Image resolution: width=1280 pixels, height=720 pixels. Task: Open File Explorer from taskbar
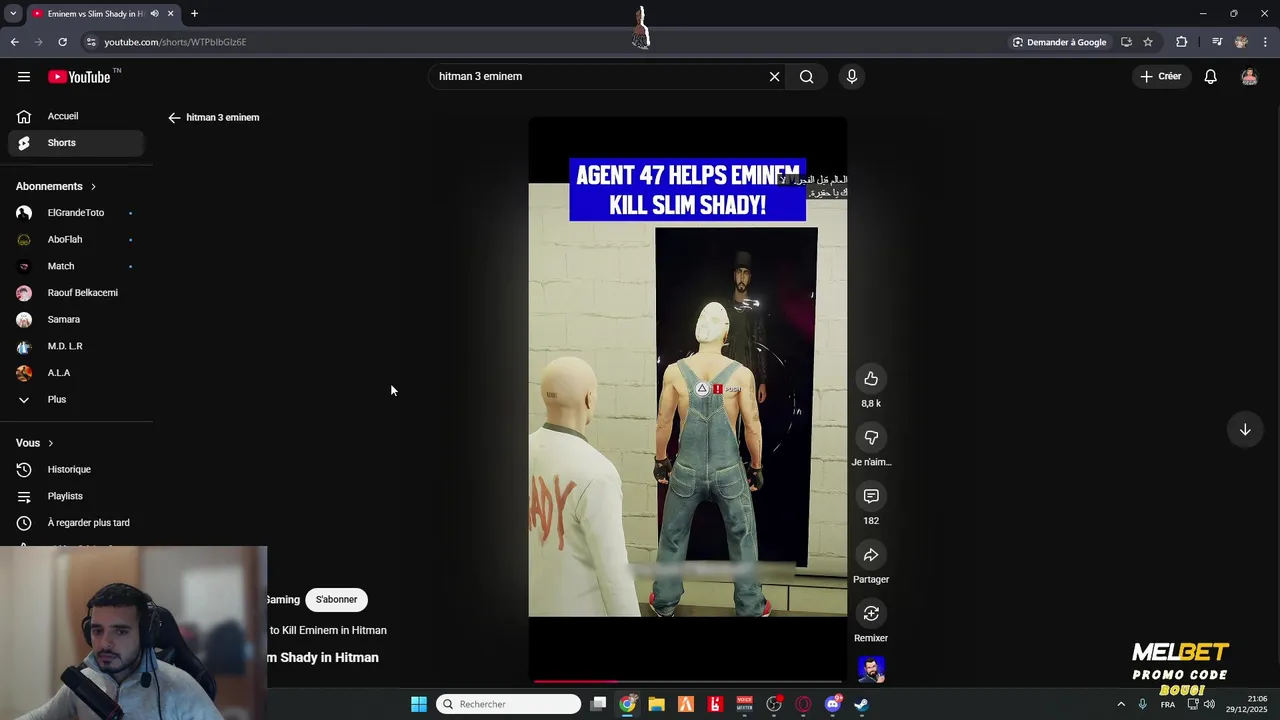pos(656,704)
